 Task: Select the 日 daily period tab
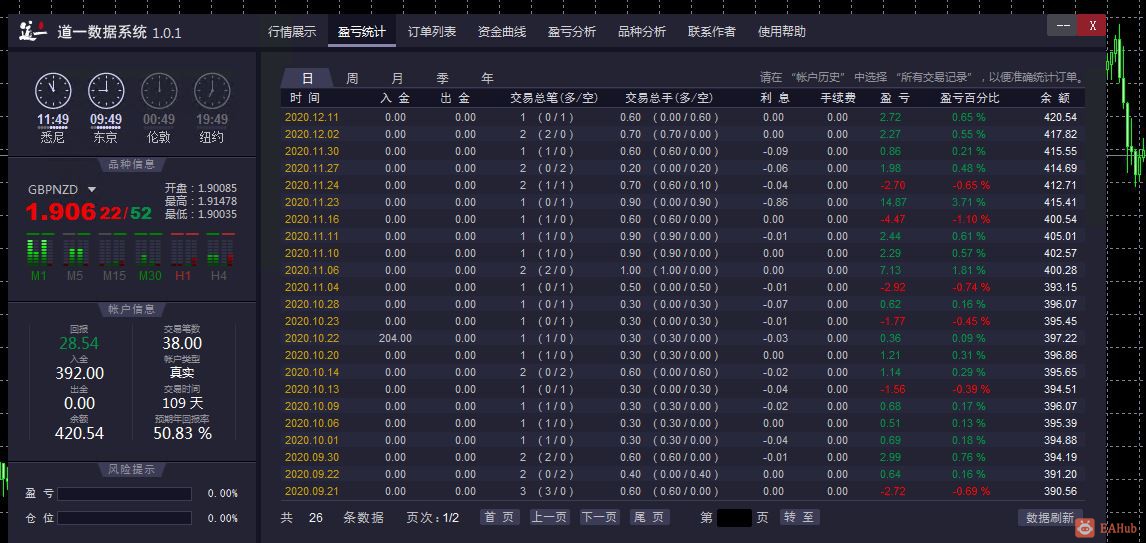click(x=308, y=78)
